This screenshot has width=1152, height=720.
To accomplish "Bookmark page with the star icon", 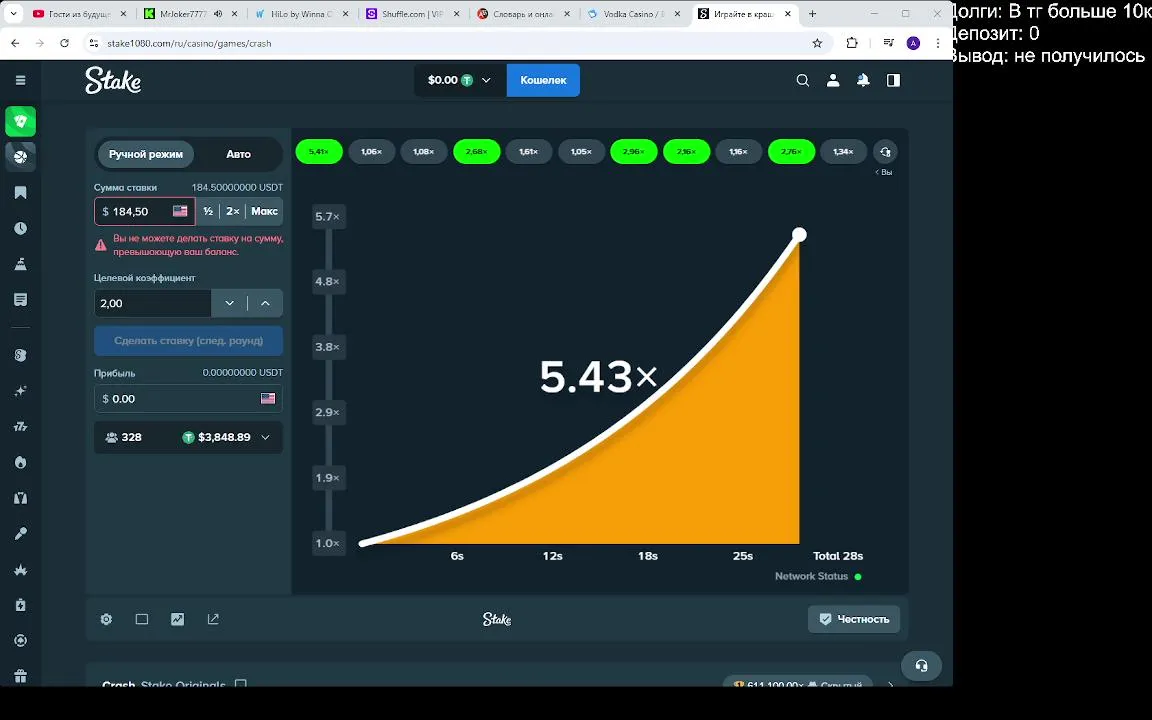I will [x=817, y=43].
